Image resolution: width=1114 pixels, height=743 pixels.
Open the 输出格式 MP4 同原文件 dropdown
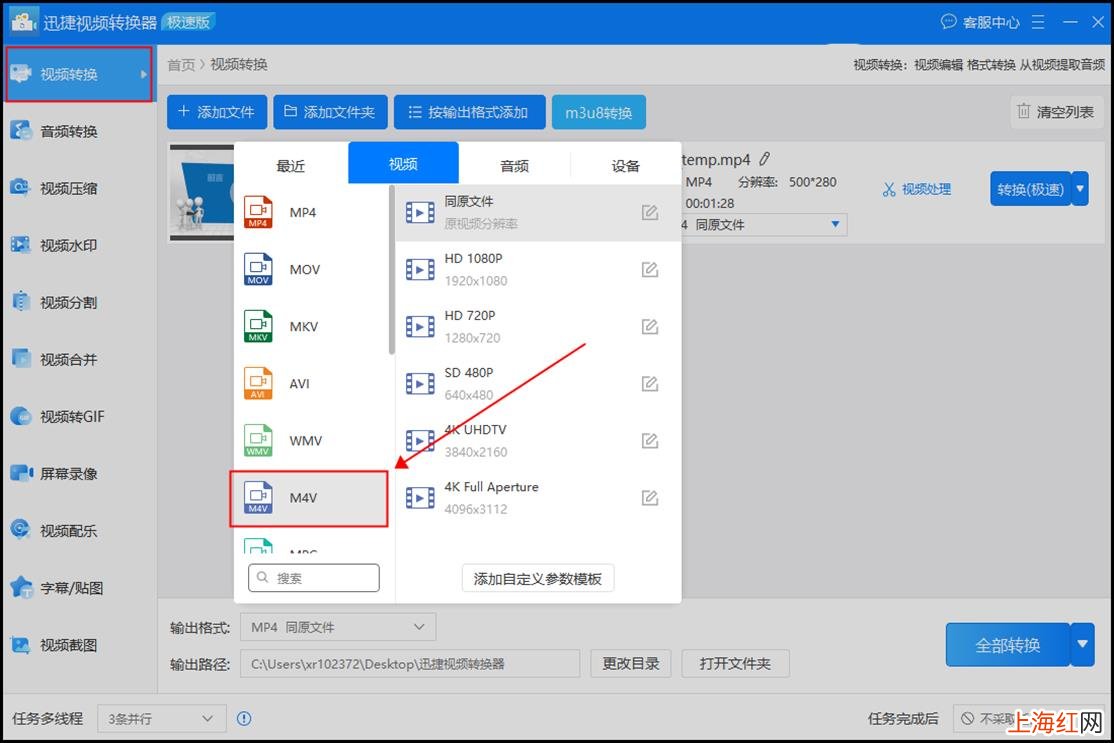tap(338, 627)
